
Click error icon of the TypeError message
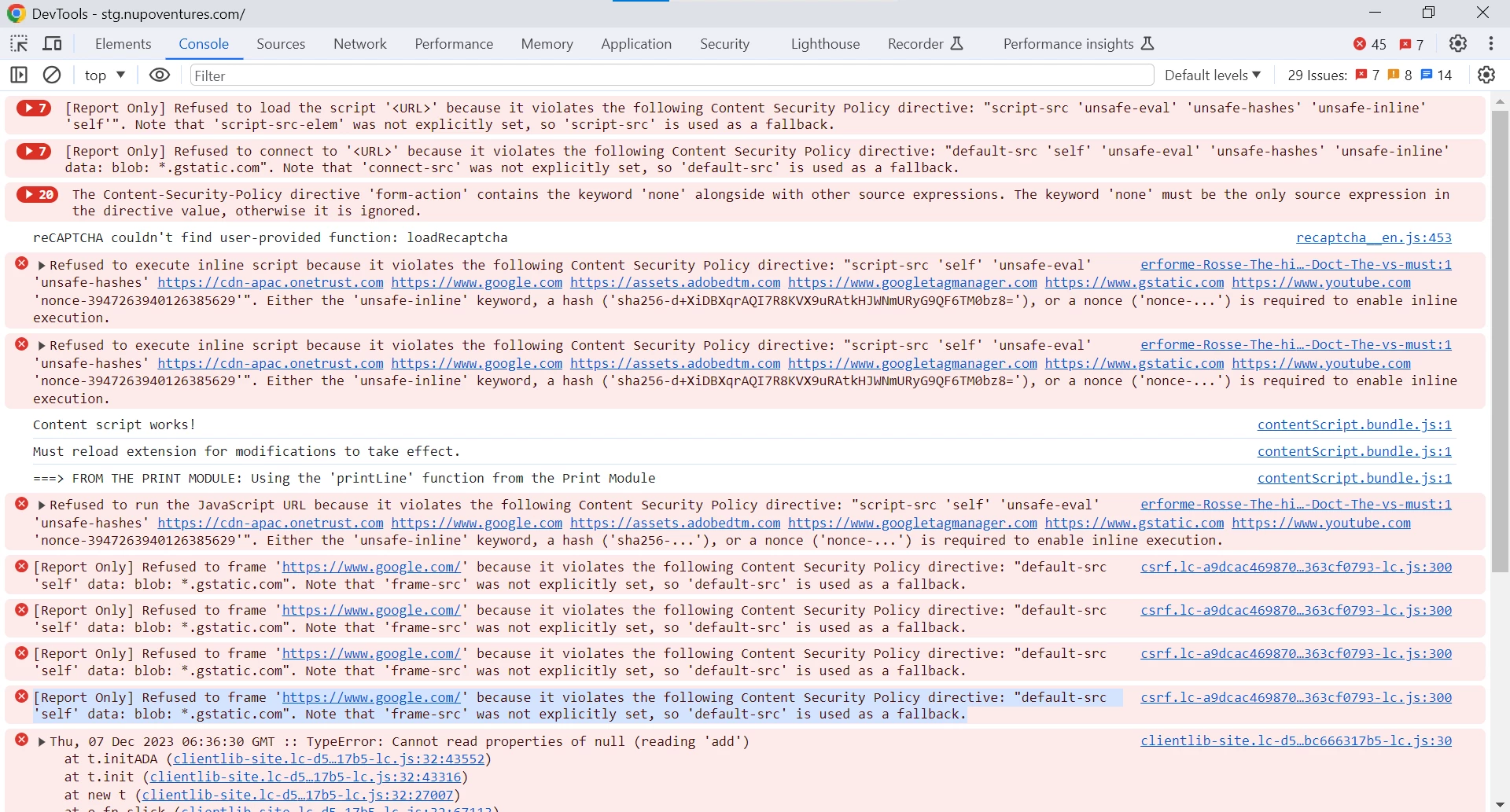click(x=22, y=740)
